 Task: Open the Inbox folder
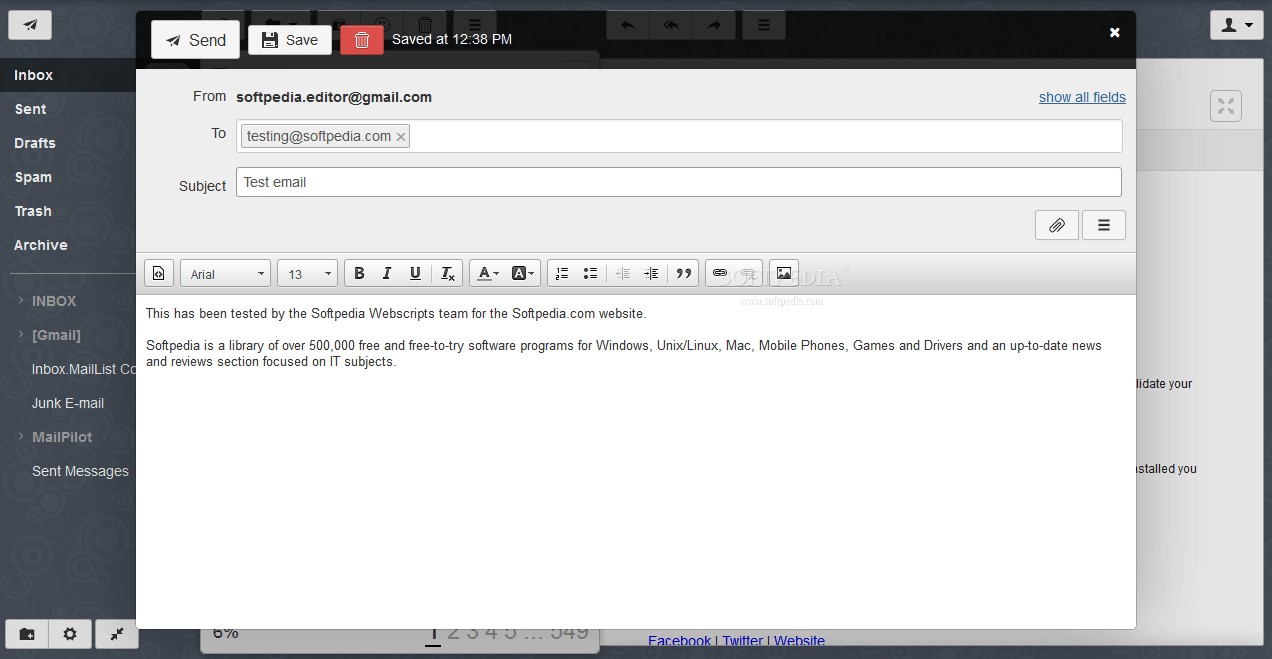click(68, 75)
